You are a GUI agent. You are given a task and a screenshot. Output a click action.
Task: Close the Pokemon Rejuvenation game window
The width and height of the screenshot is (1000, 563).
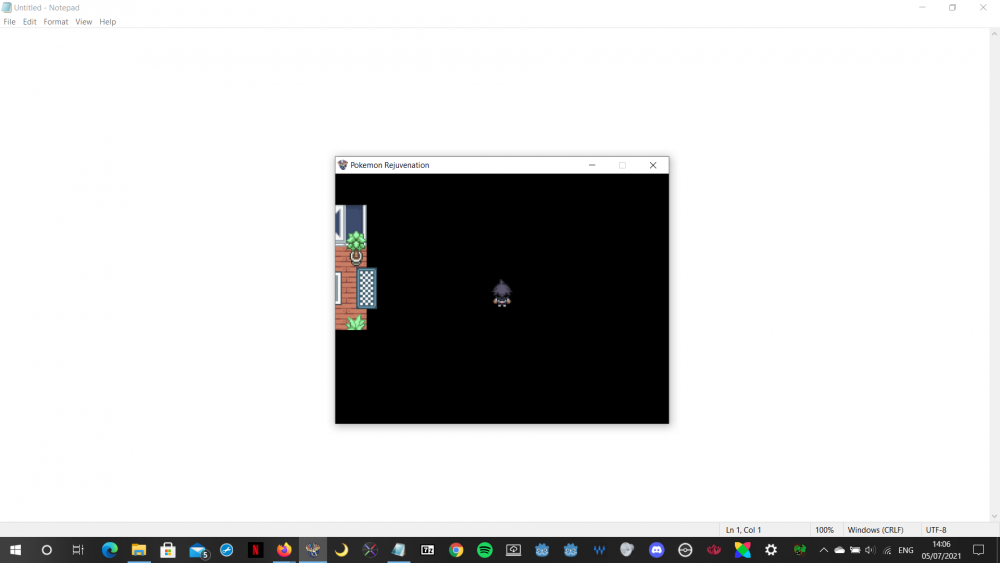(653, 165)
